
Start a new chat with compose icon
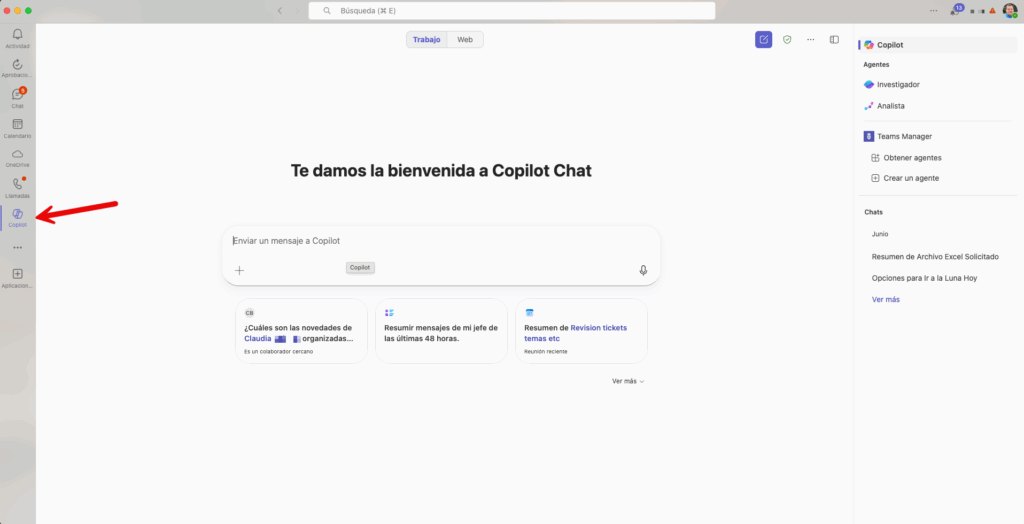(763, 39)
